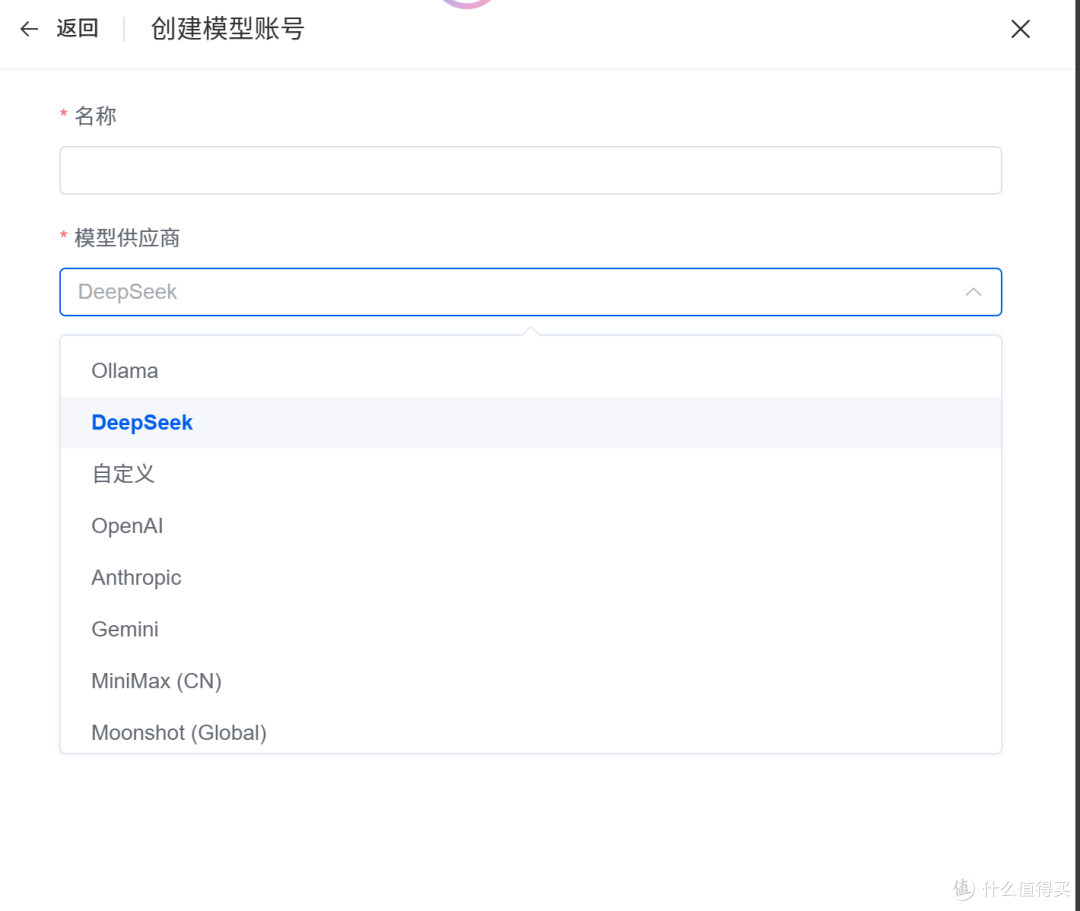Collapse the provider list using the chevron
Viewport: 1080px width, 911px height.
(972, 292)
